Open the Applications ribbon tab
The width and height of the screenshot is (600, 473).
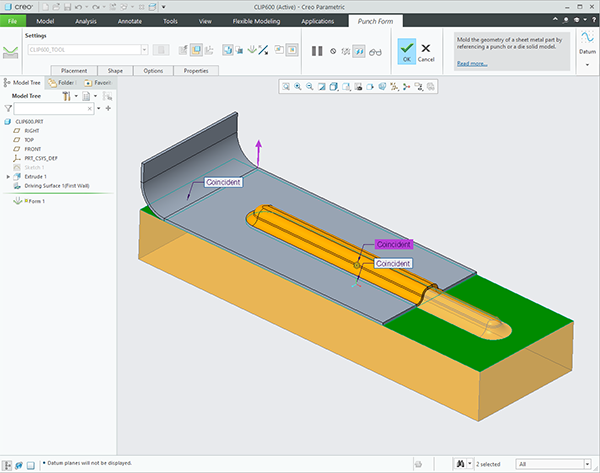tap(318, 21)
